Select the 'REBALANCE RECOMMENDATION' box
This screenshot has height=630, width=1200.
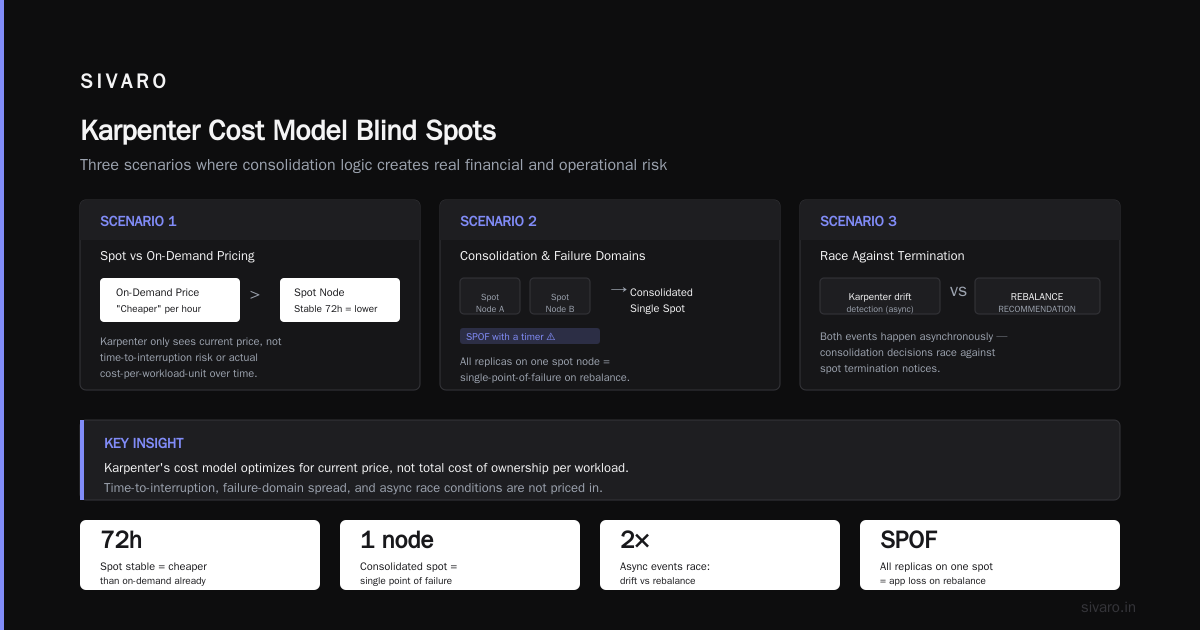[1037, 296]
